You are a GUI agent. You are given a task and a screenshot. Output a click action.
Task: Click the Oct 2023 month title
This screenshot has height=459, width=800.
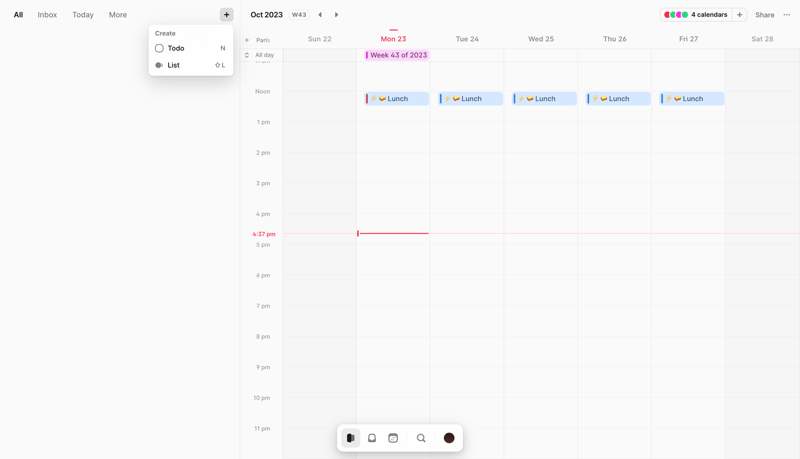pos(266,15)
